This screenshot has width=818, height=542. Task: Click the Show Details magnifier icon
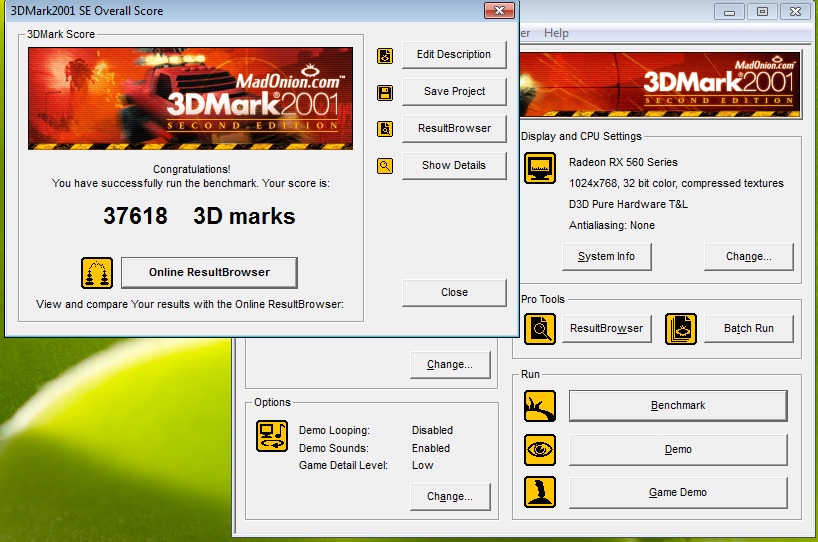pos(385,166)
